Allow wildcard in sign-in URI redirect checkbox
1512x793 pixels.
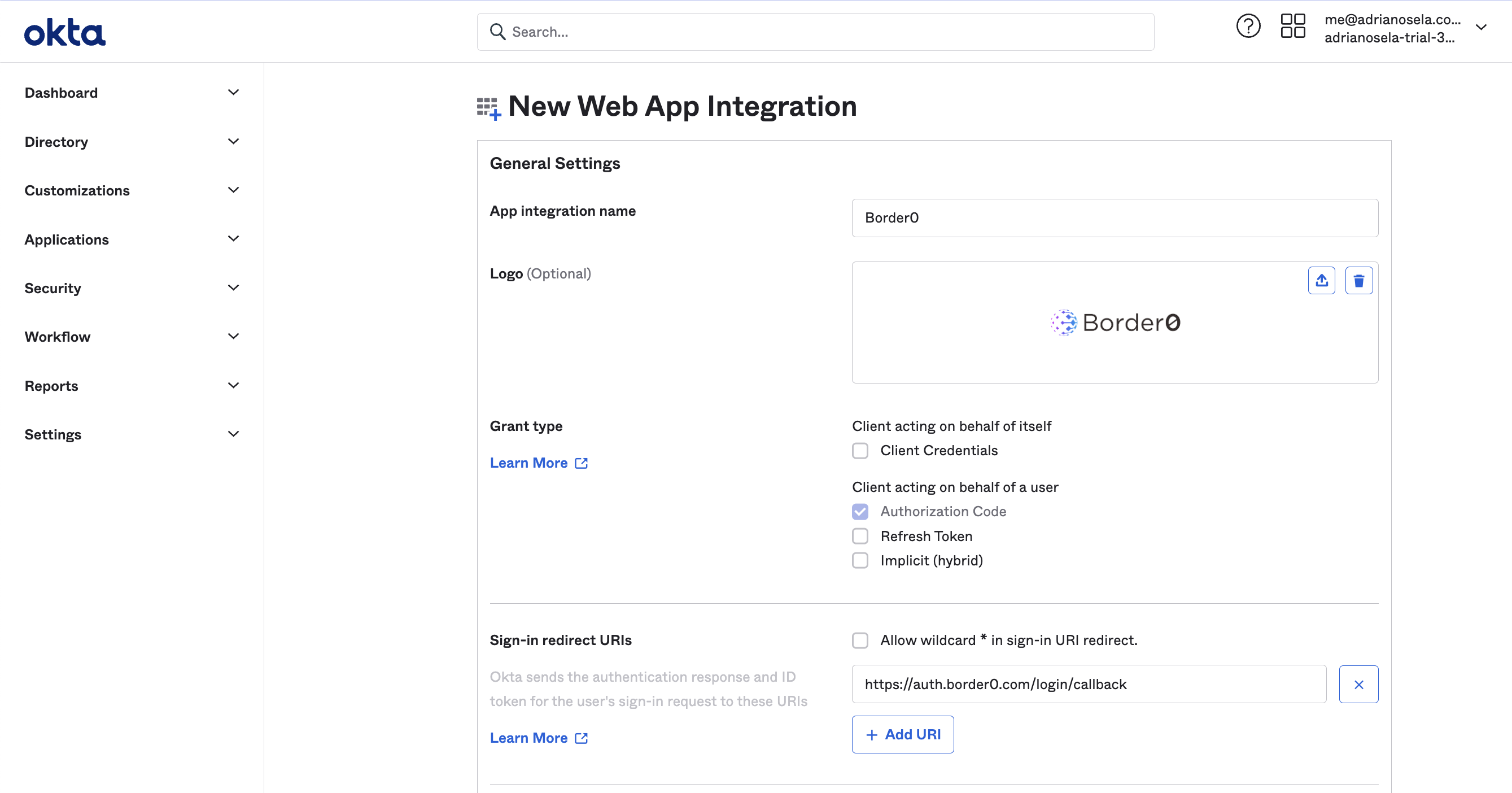(860, 640)
